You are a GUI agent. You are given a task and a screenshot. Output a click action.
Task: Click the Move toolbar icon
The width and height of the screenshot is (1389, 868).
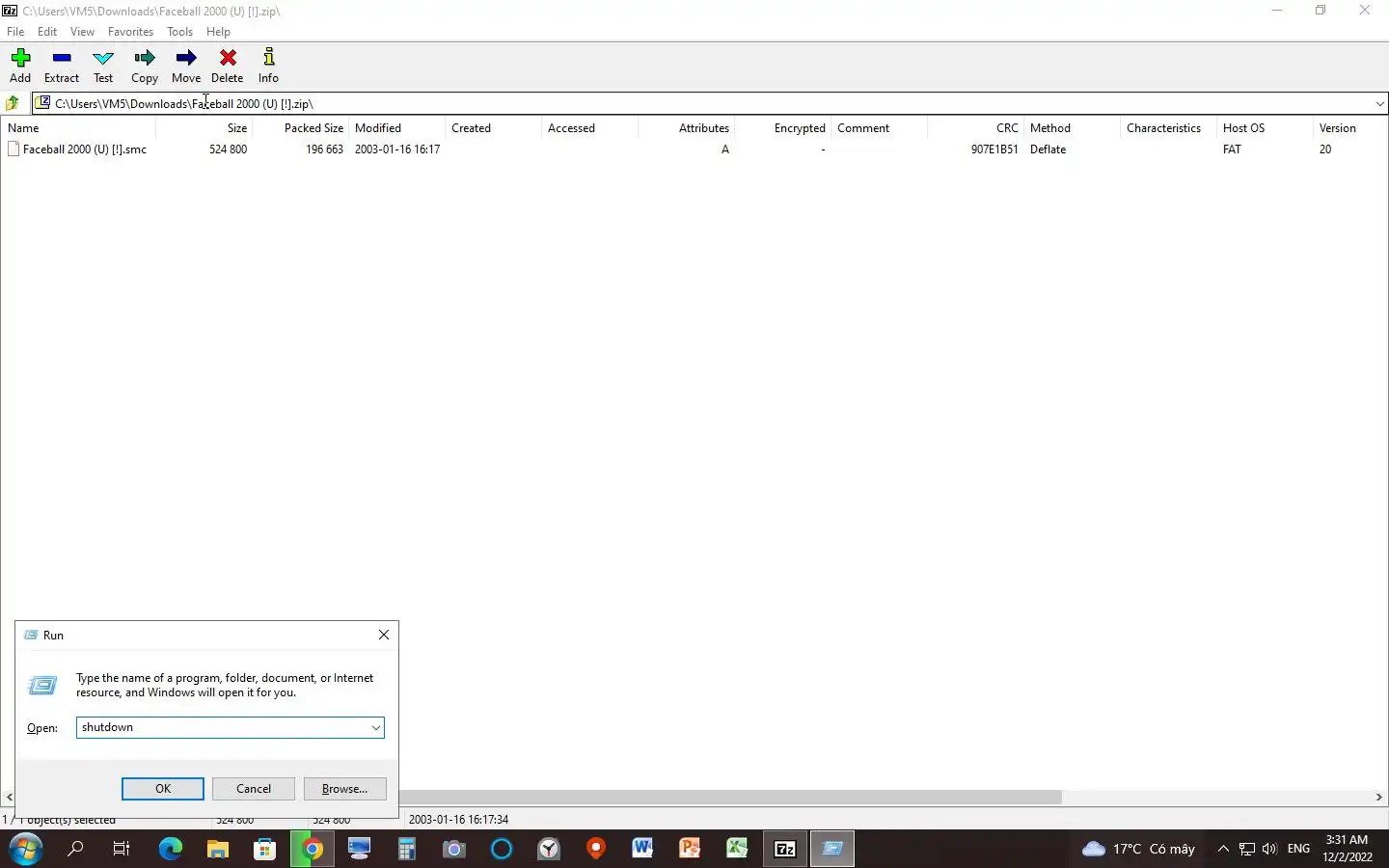tap(186, 66)
